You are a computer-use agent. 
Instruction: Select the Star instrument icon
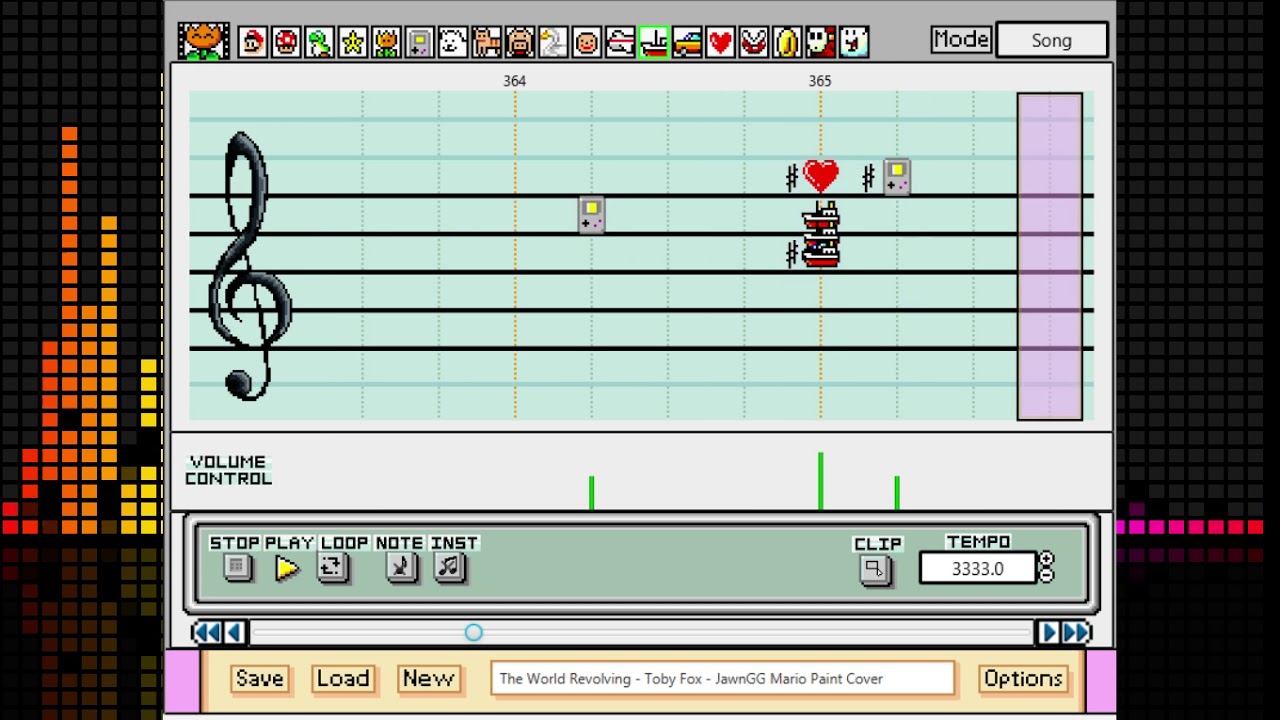pos(353,42)
